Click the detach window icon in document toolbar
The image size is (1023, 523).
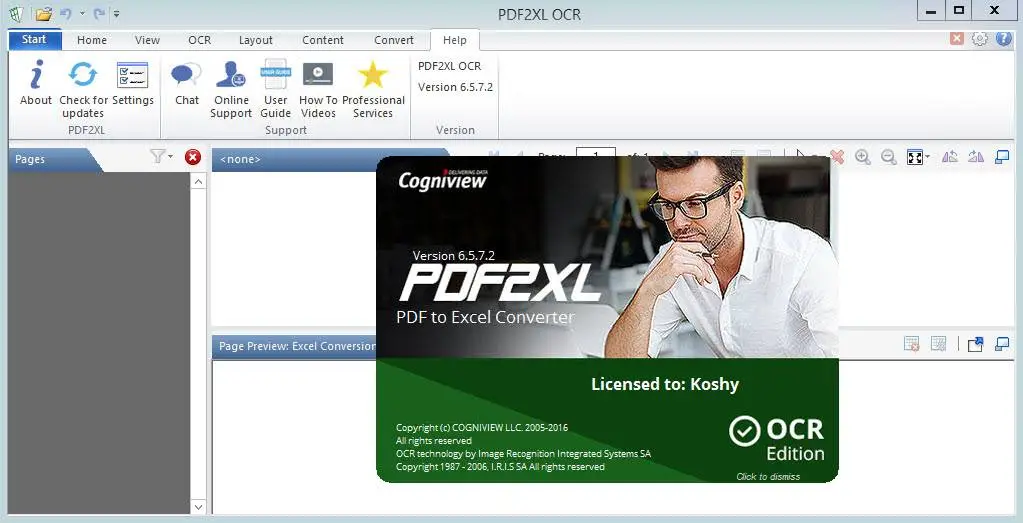pyautogui.click(x=1002, y=157)
